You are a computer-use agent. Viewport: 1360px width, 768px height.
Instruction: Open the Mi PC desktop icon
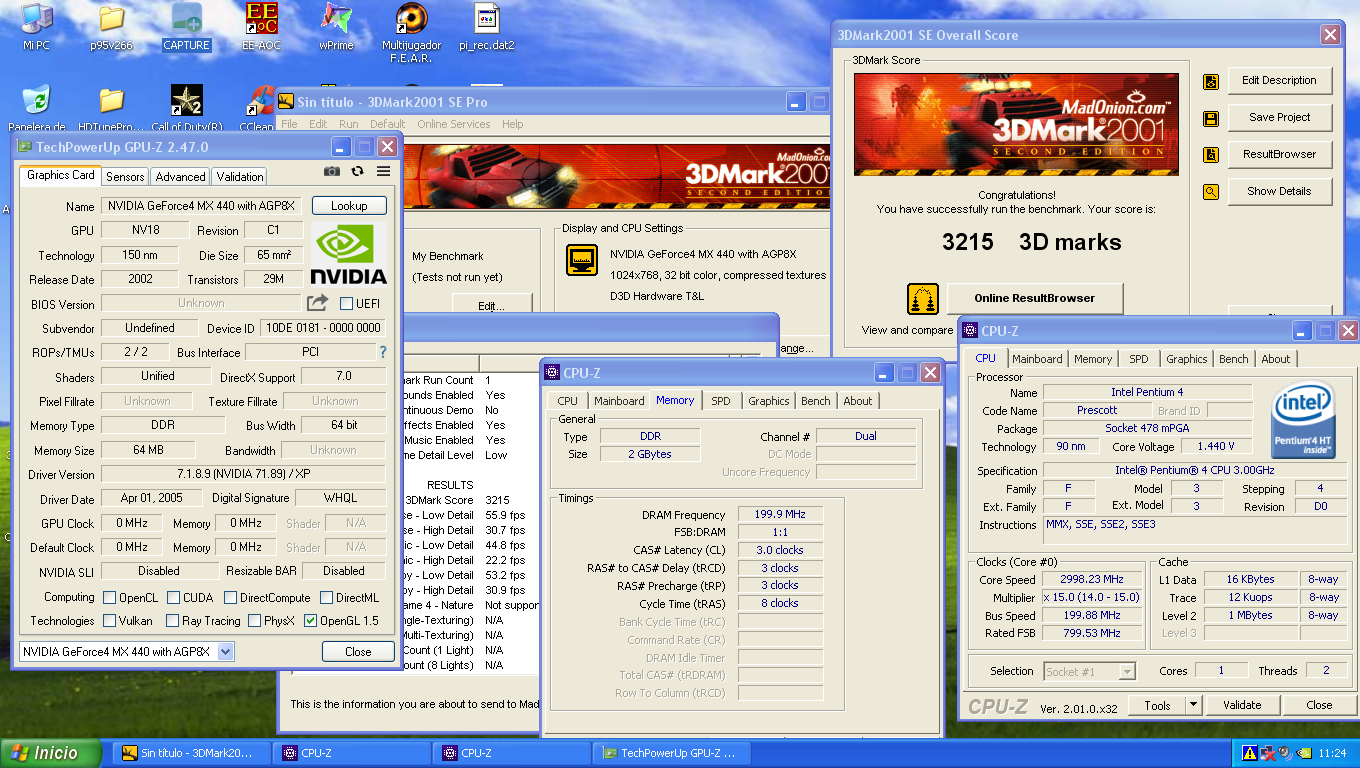point(37,27)
